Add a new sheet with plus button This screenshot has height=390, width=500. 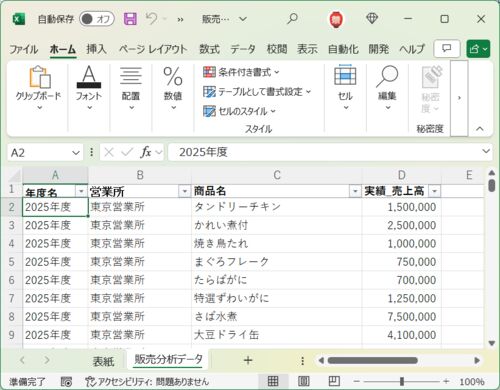248,360
